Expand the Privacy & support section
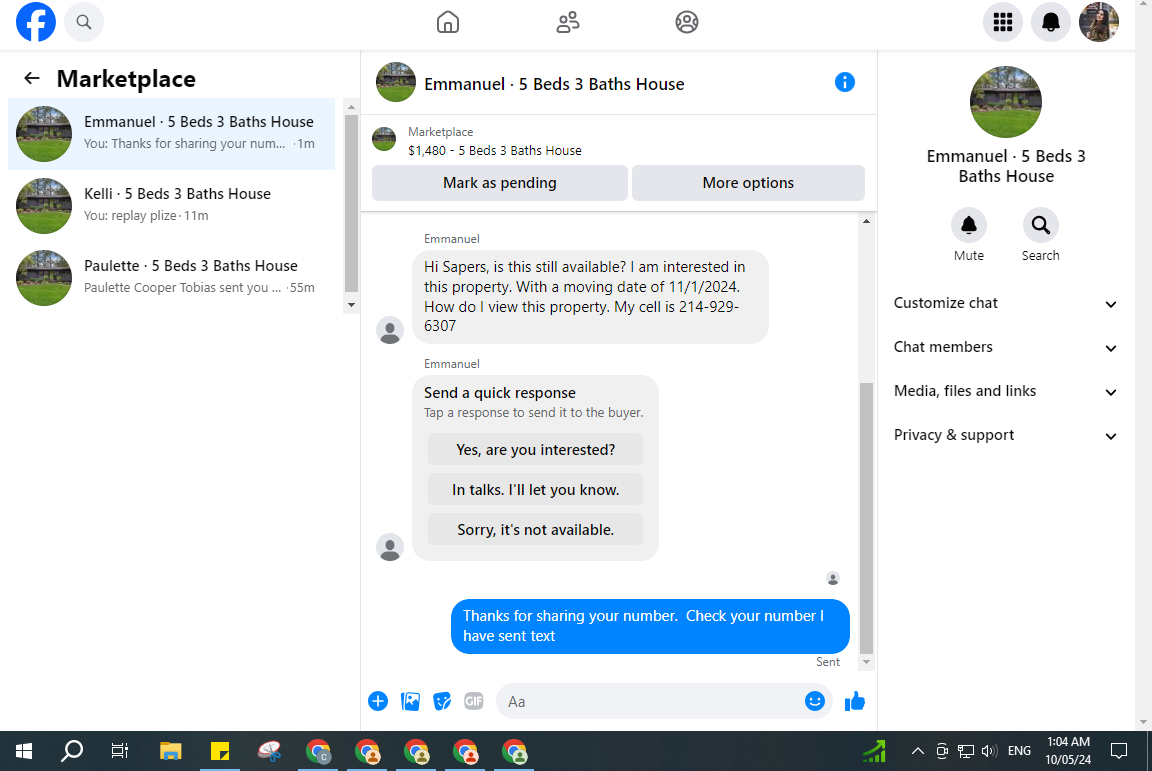Image resolution: width=1152 pixels, height=771 pixels. [1005, 436]
